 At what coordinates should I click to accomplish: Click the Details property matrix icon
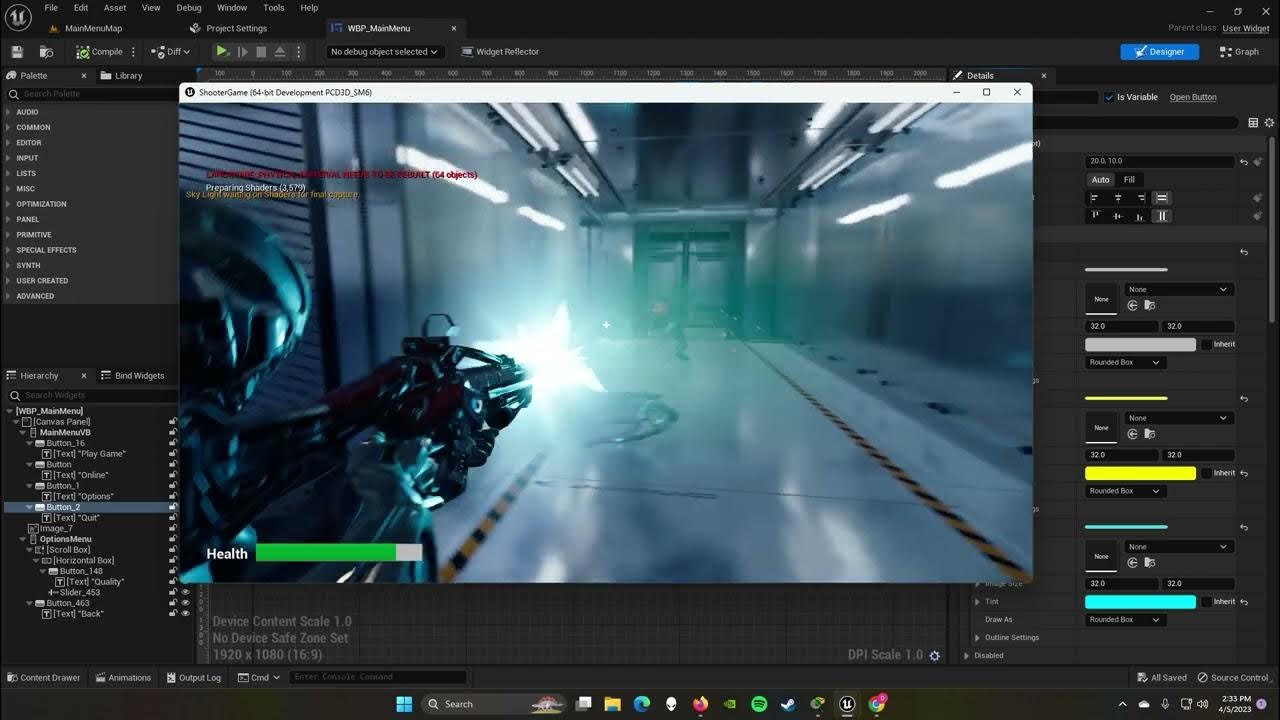point(1253,123)
